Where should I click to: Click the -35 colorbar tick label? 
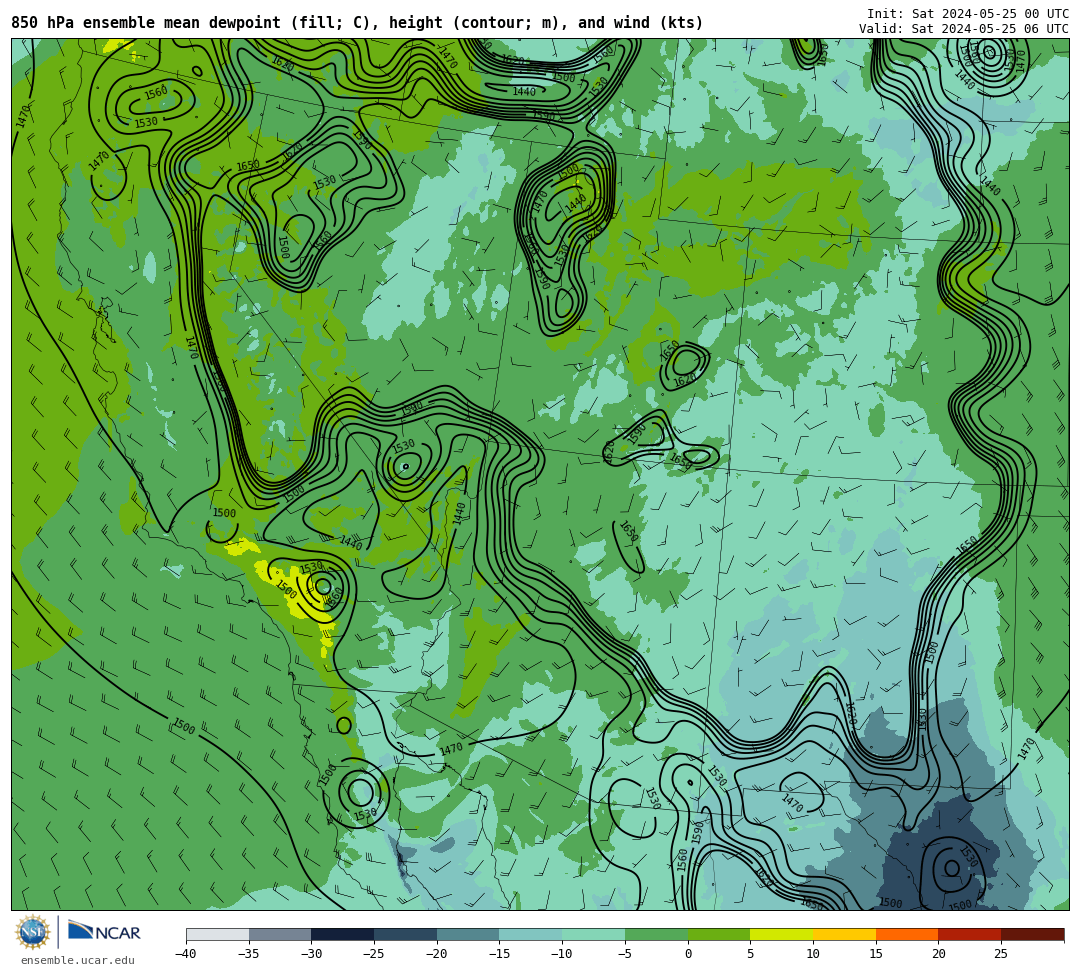click(248, 954)
